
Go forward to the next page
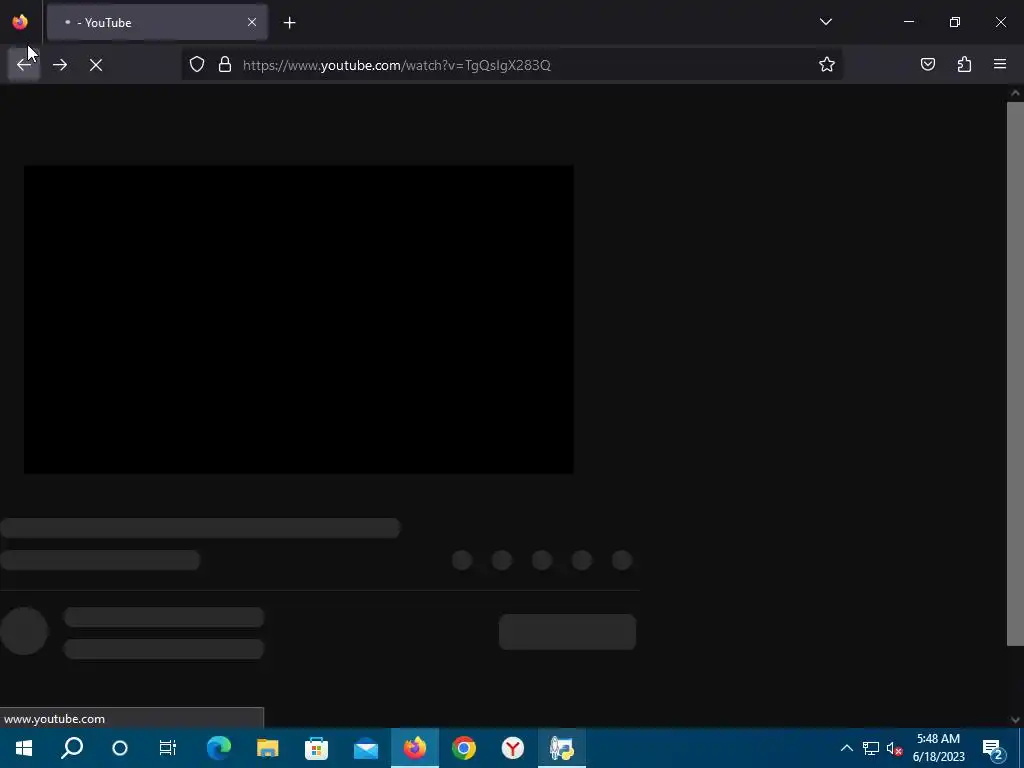[x=60, y=65]
